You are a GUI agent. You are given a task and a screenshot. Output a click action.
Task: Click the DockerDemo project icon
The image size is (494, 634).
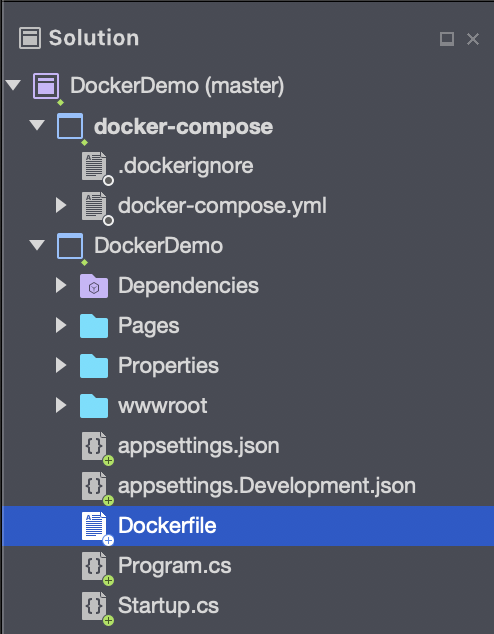tap(70, 246)
